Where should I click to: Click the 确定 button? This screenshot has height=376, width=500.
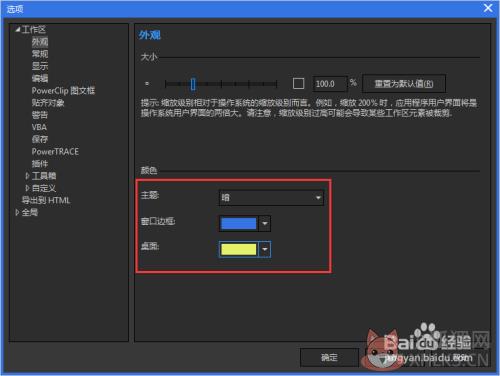pyautogui.click(x=329, y=358)
